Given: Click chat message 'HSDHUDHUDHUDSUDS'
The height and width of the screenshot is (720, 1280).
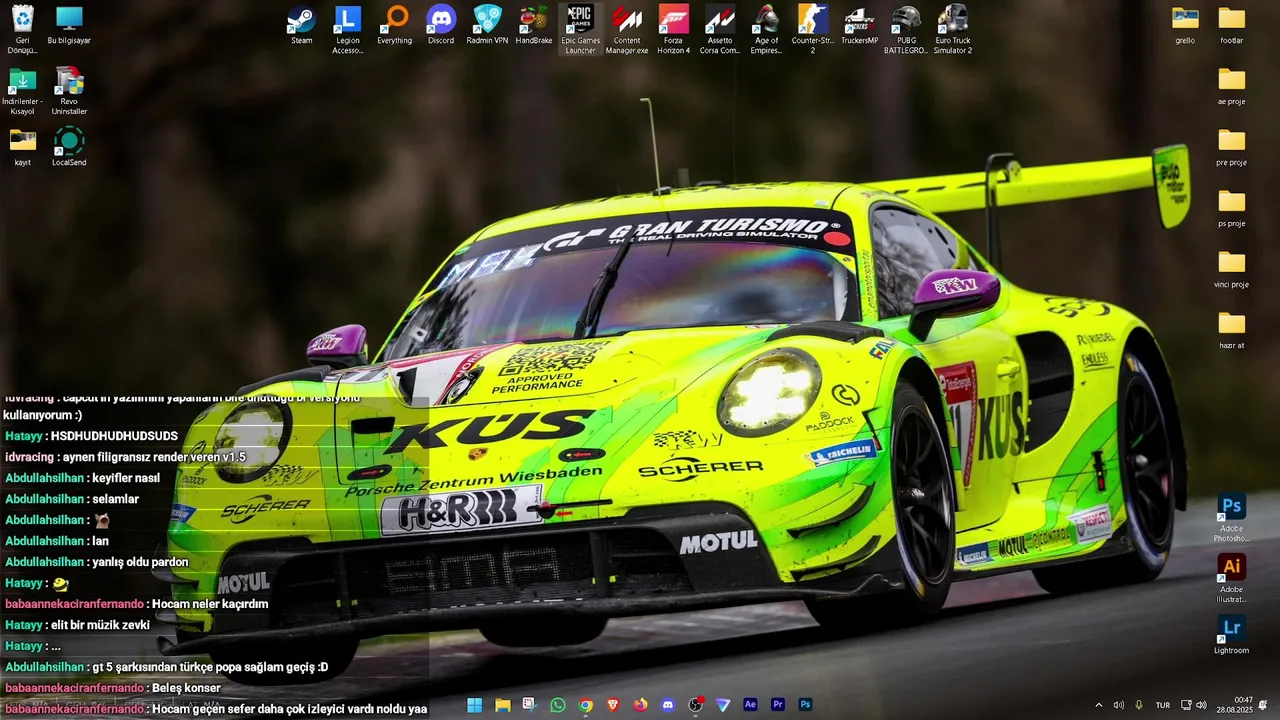Looking at the screenshot, I should [114, 436].
